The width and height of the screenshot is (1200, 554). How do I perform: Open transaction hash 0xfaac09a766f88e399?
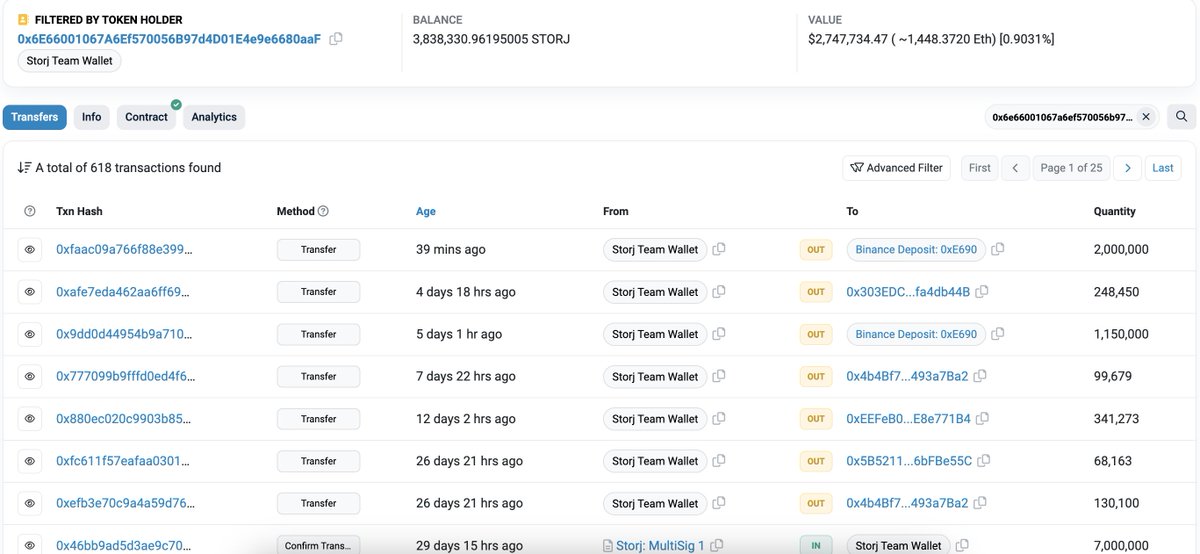click(x=126, y=249)
